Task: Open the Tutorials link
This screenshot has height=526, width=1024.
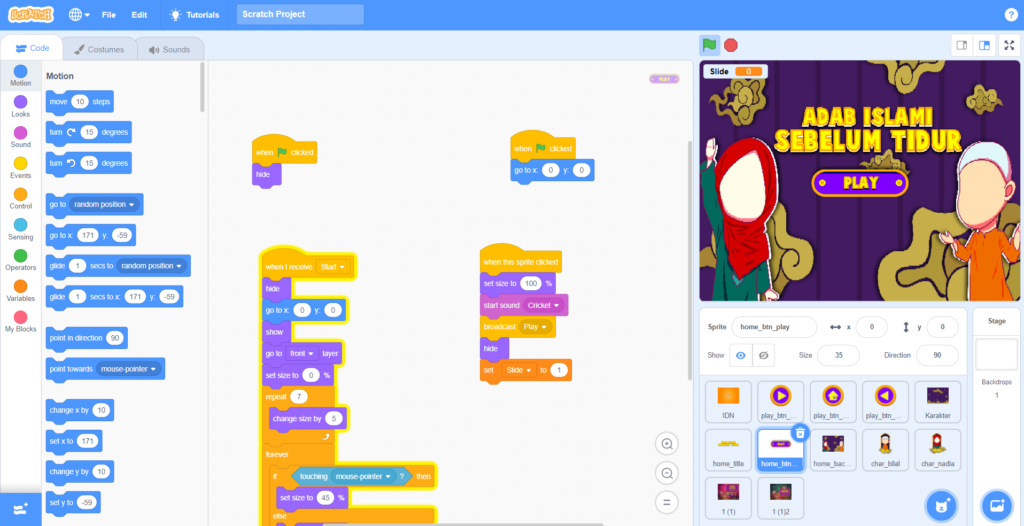Action: tap(195, 15)
